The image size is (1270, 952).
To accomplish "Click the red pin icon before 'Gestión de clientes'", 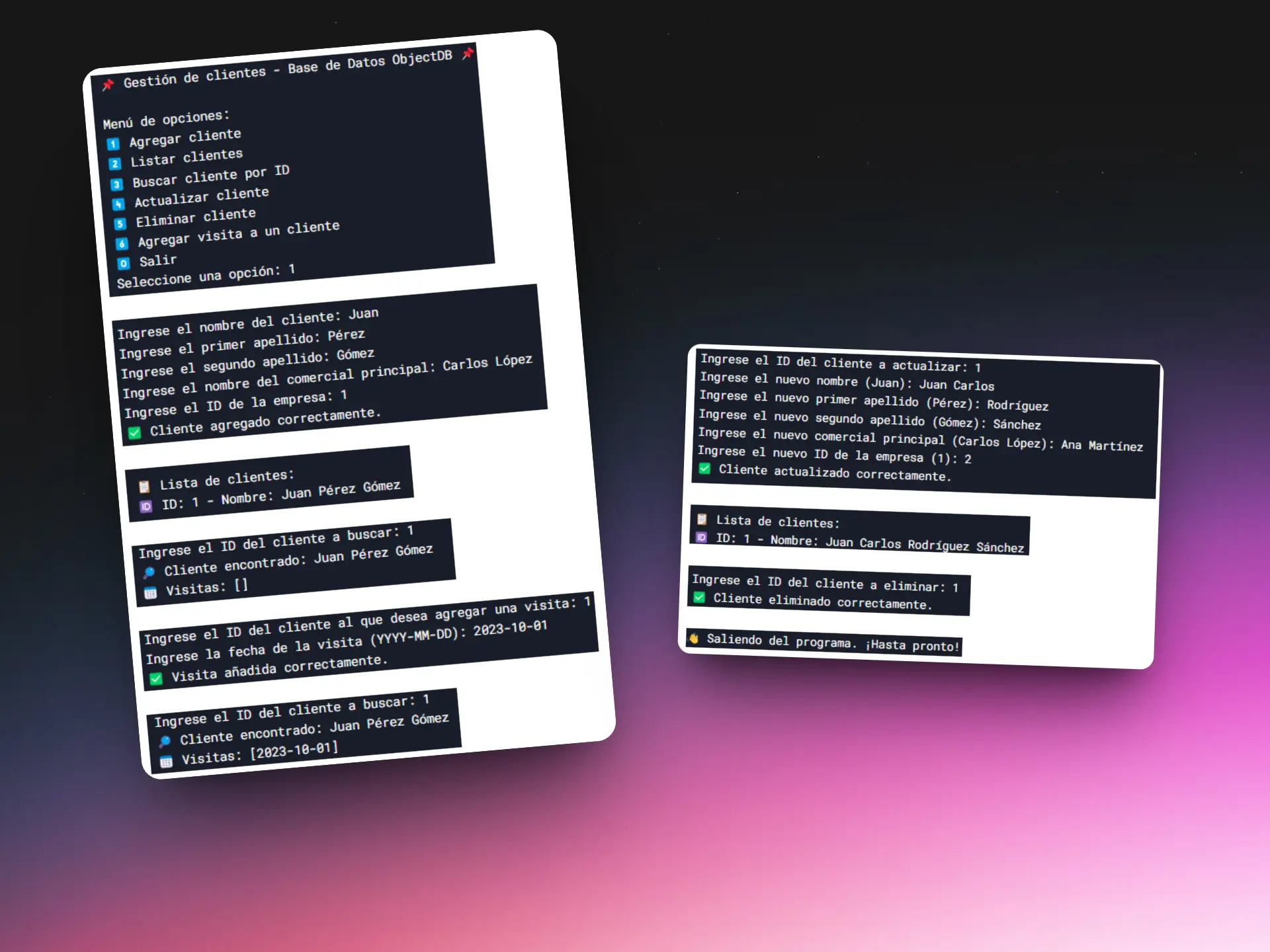I will tap(108, 85).
